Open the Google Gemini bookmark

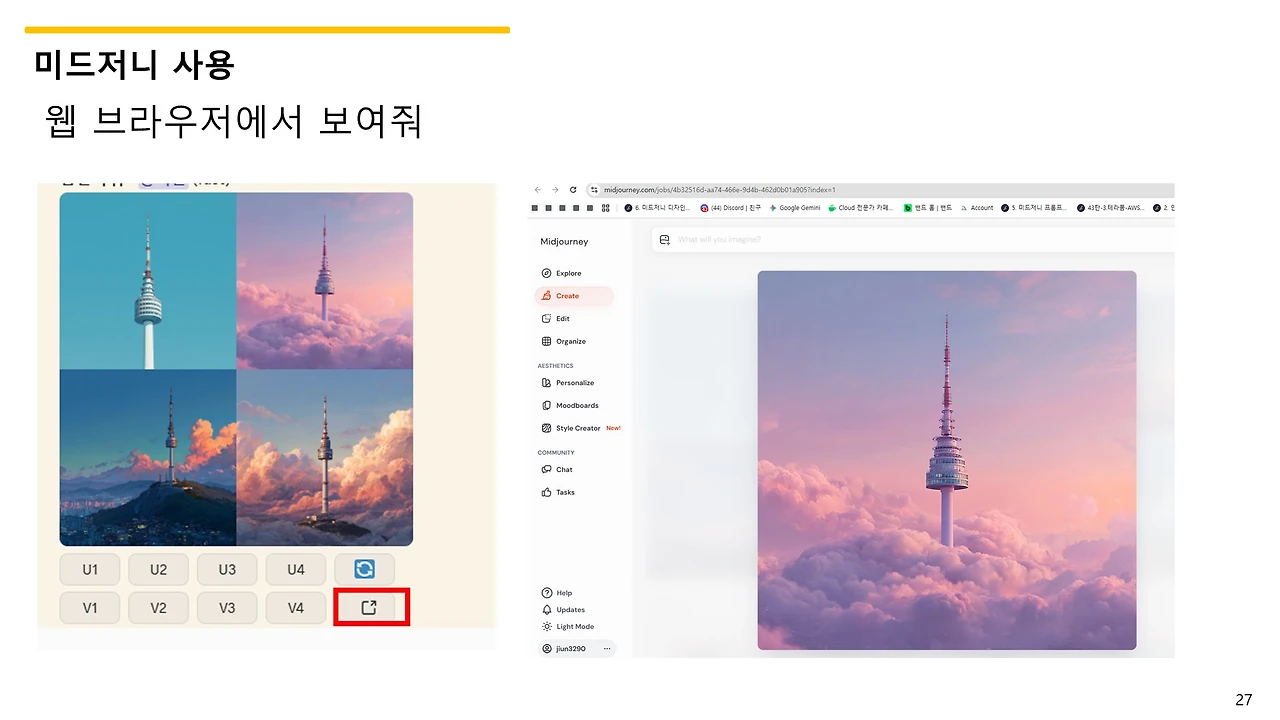click(x=795, y=207)
